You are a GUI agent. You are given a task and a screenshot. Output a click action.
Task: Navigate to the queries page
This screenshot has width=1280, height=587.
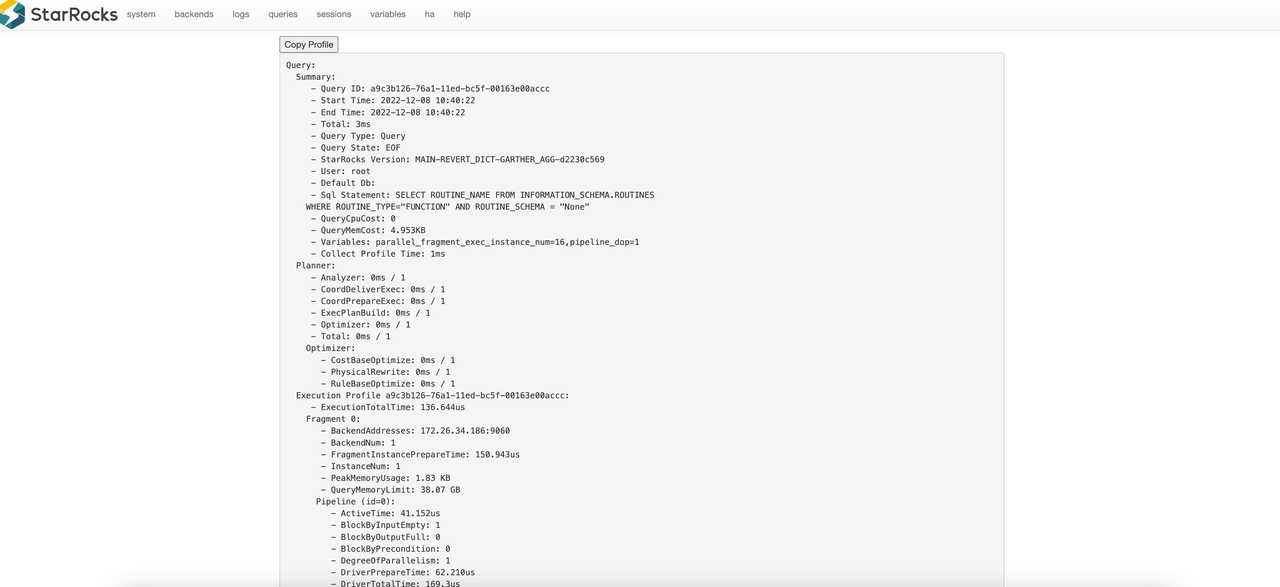coord(283,14)
